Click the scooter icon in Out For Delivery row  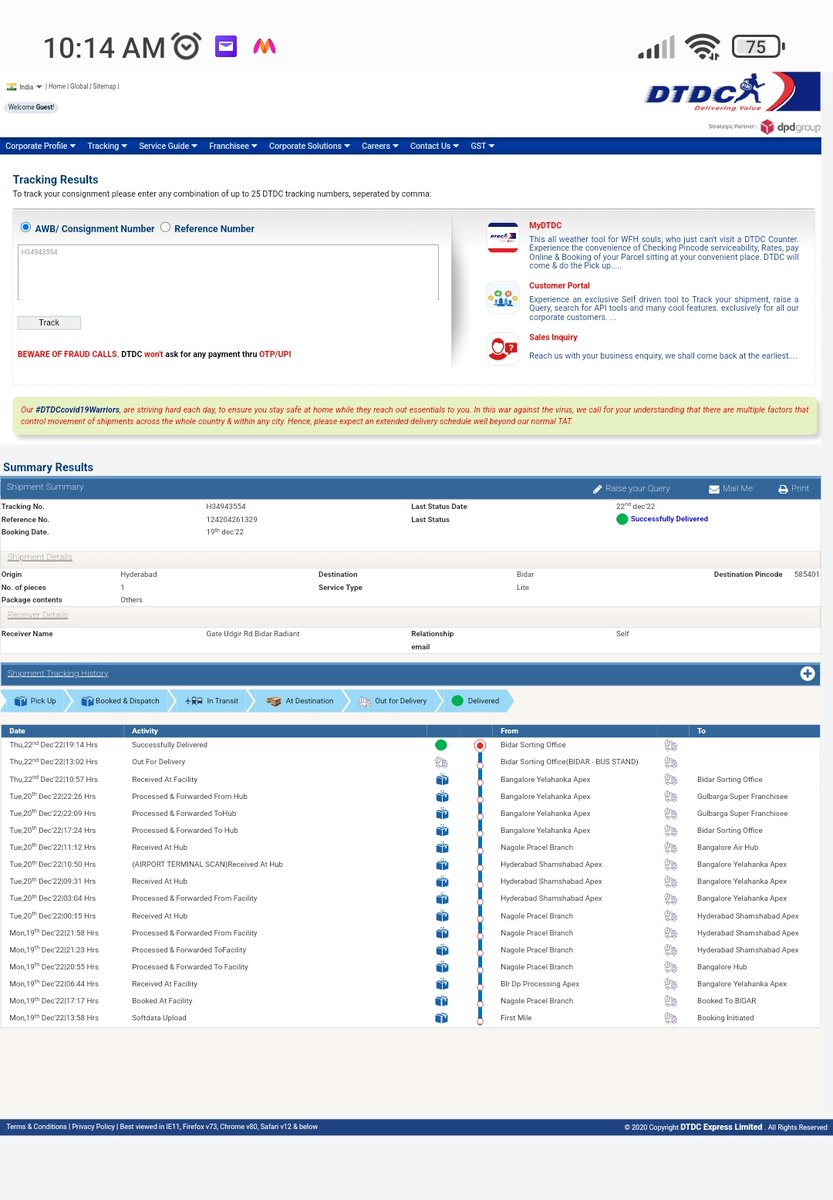tap(441, 762)
